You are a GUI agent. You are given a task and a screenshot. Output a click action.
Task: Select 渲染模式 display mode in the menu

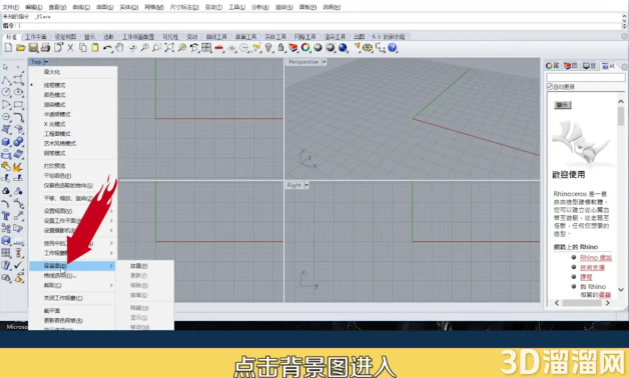pyautogui.click(x=55, y=104)
